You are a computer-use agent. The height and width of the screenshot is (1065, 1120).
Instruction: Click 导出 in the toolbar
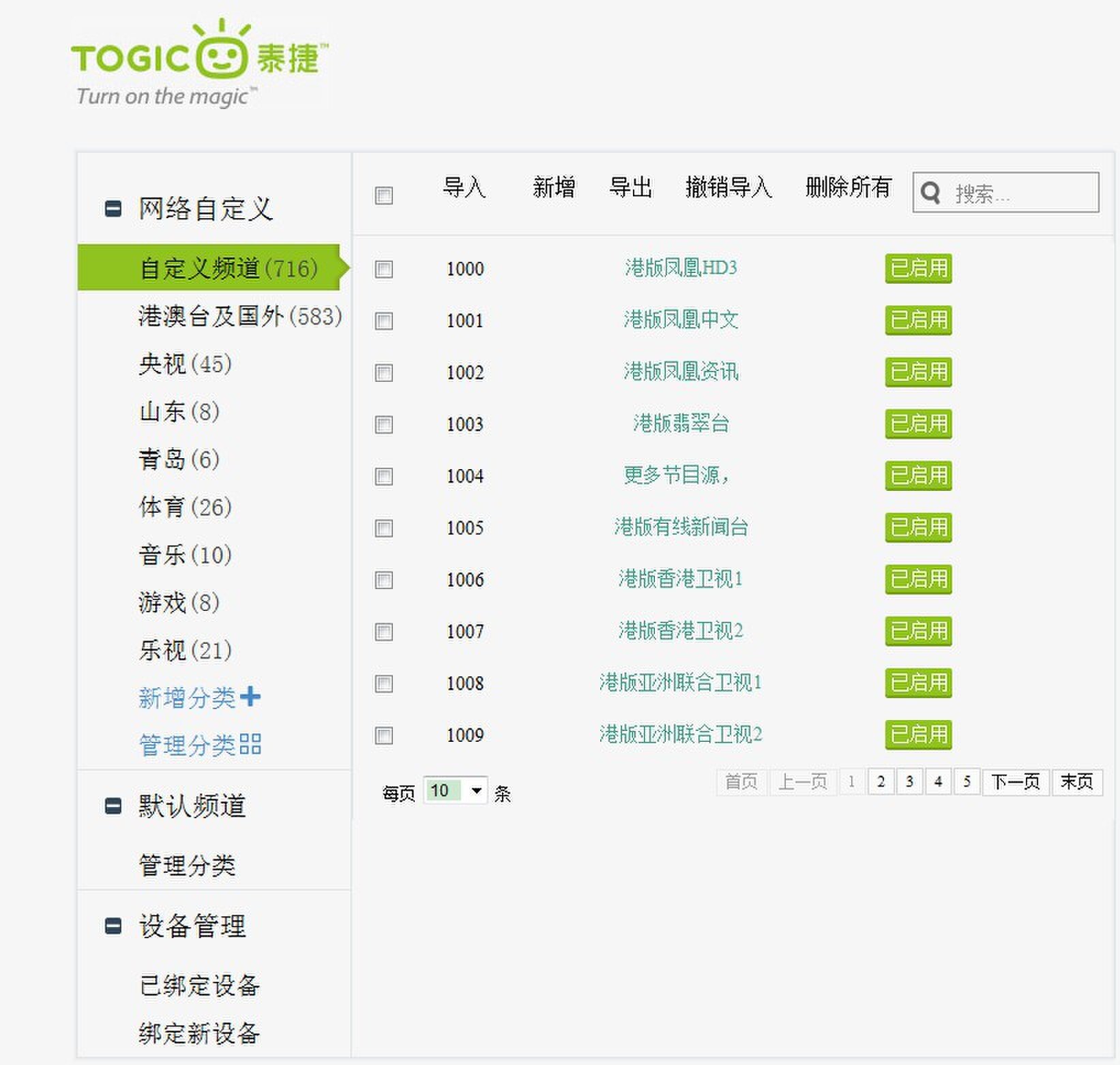point(631,187)
